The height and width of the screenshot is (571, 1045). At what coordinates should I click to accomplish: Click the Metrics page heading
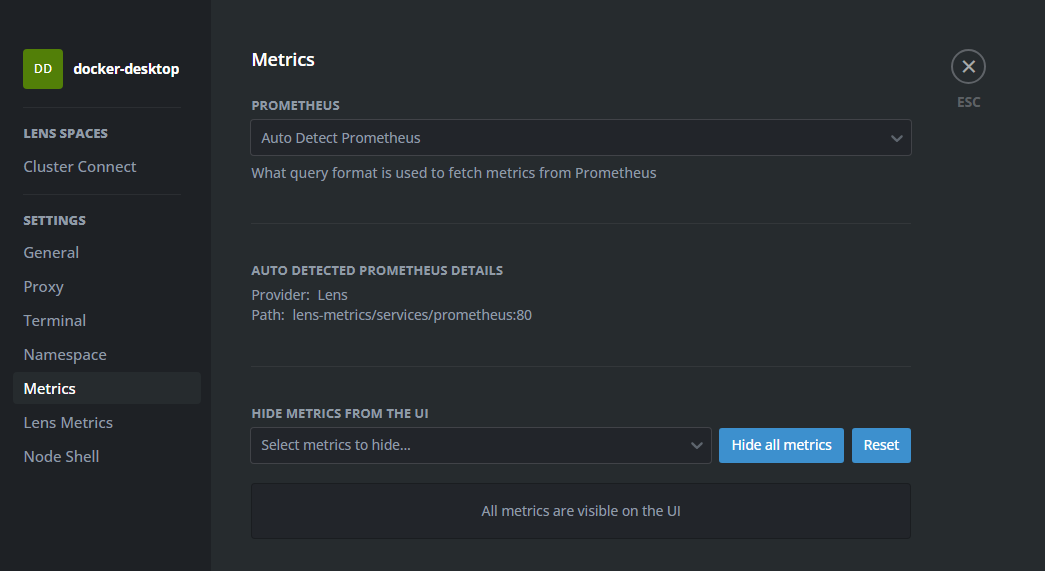point(283,59)
